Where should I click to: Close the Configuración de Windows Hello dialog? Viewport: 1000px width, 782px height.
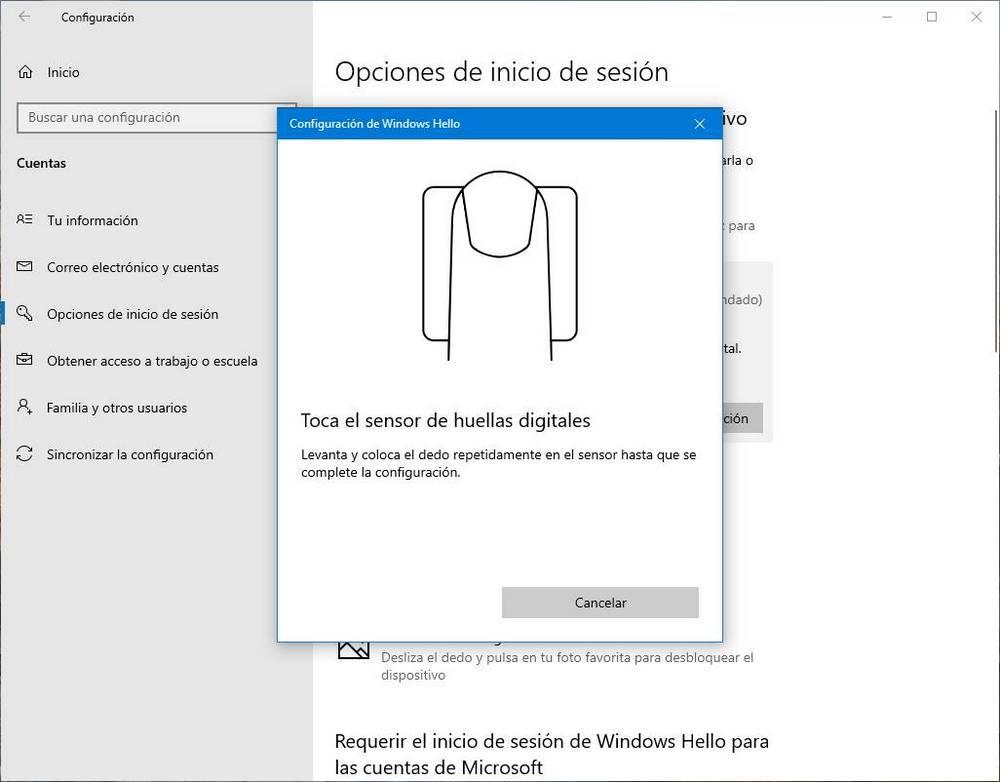pos(699,123)
